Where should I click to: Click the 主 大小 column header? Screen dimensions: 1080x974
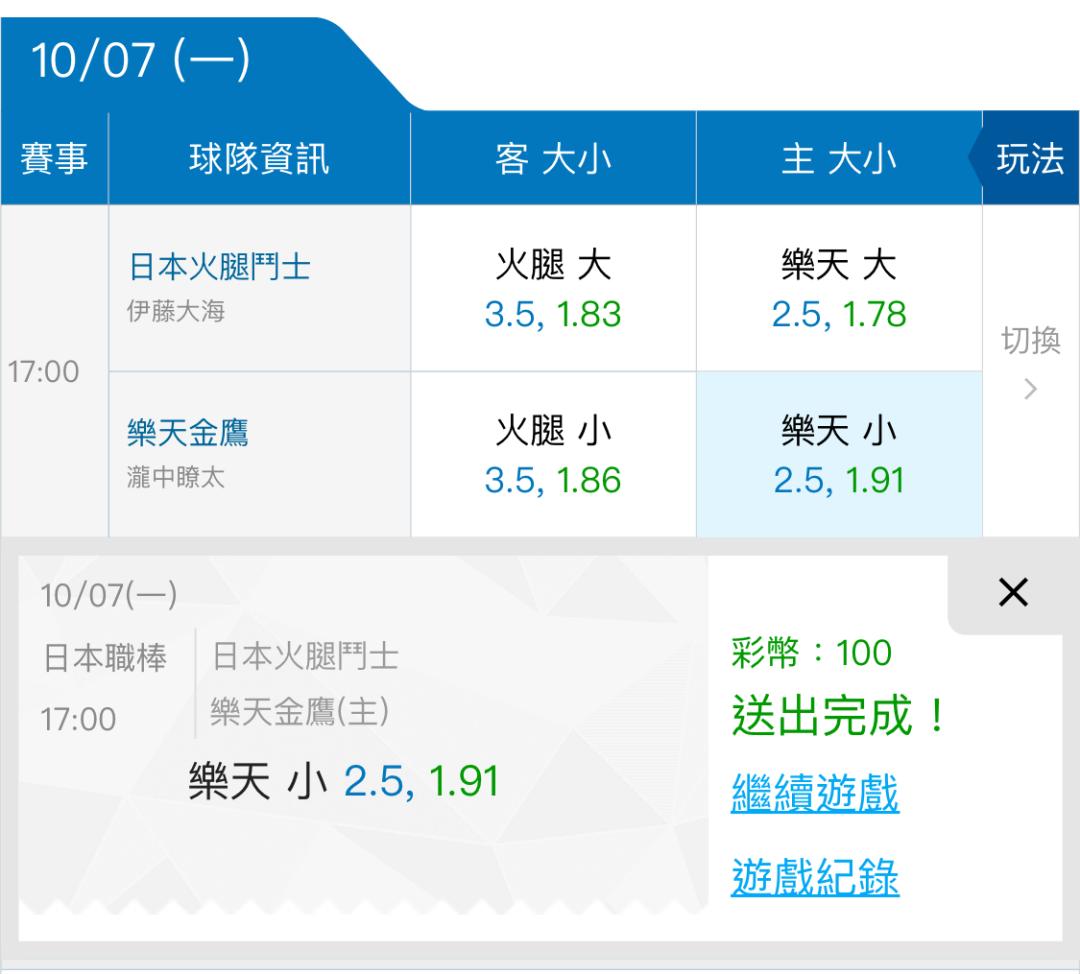(839, 158)
